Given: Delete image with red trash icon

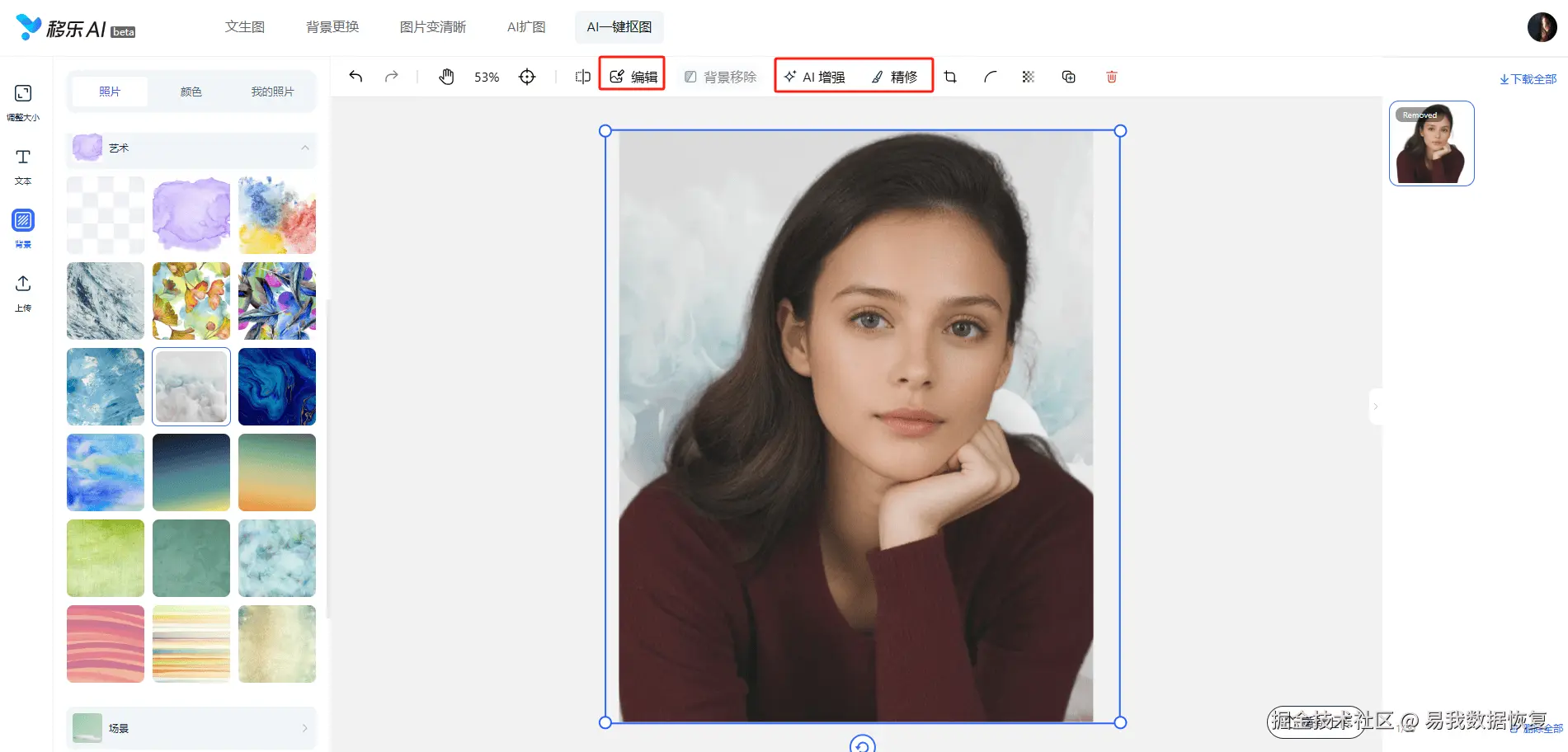Looking at the screenshot, I should 1112,77.
